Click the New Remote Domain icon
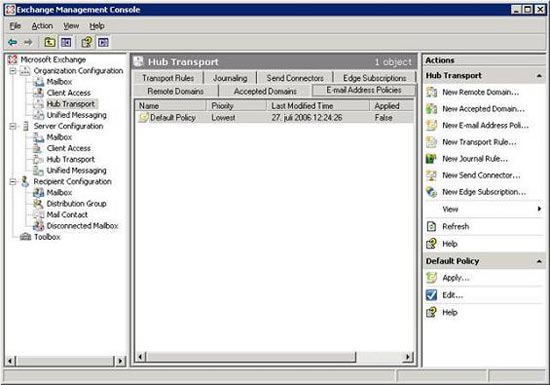 [x=431, y=92]
